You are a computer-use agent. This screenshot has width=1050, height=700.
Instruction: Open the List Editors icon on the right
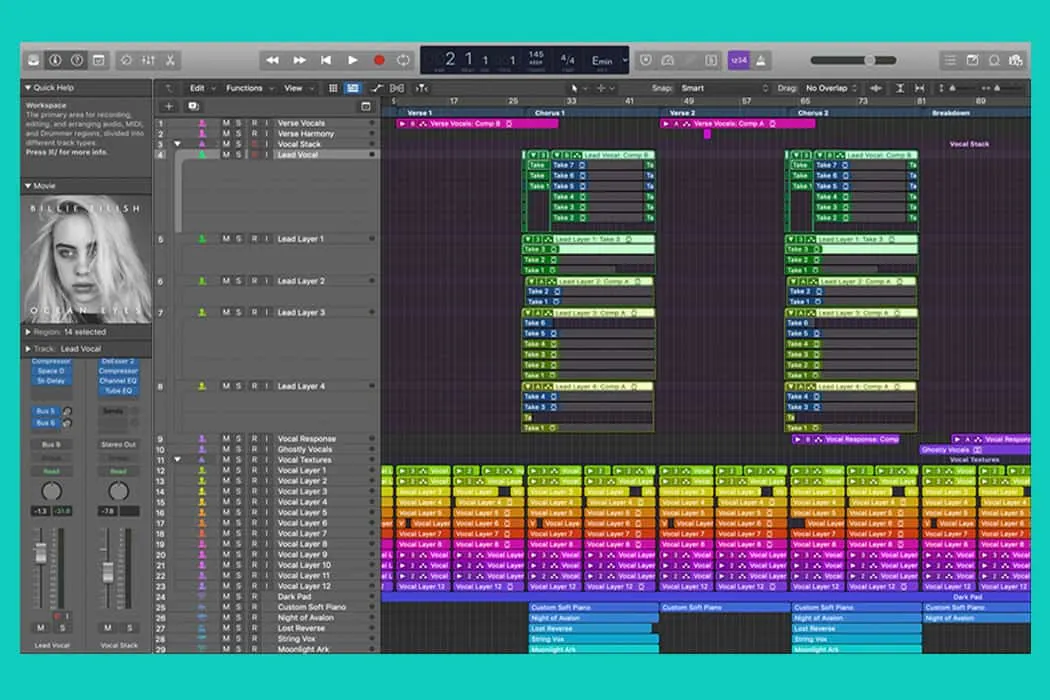click(x=952, y=60)
